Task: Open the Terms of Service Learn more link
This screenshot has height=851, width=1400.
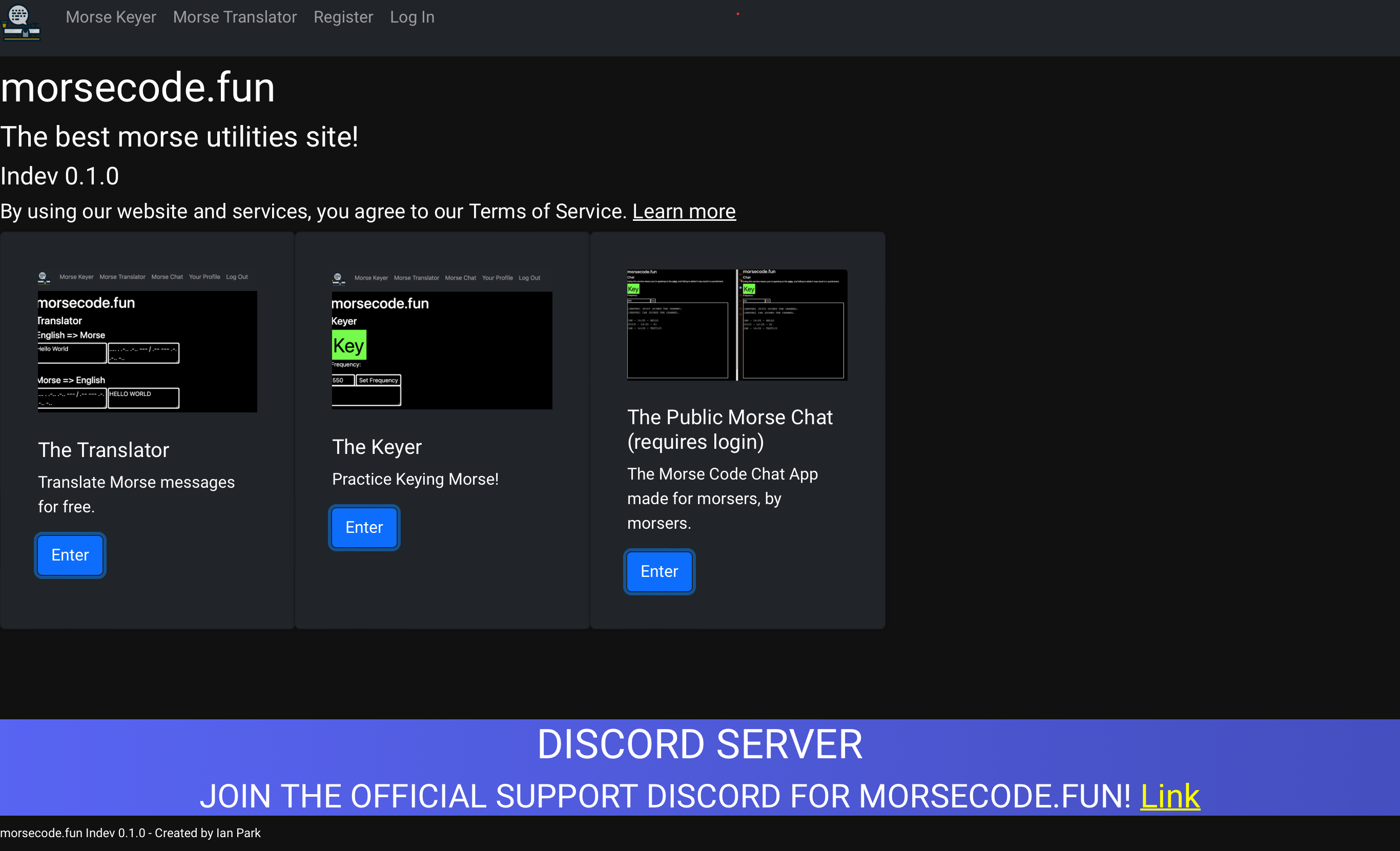Action: click(684, 211)
